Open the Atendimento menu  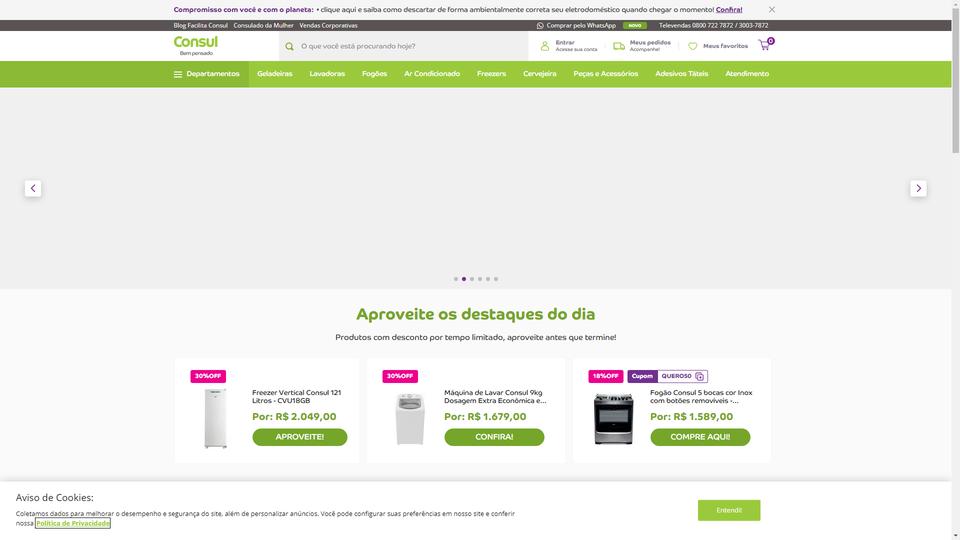[747, 74]
